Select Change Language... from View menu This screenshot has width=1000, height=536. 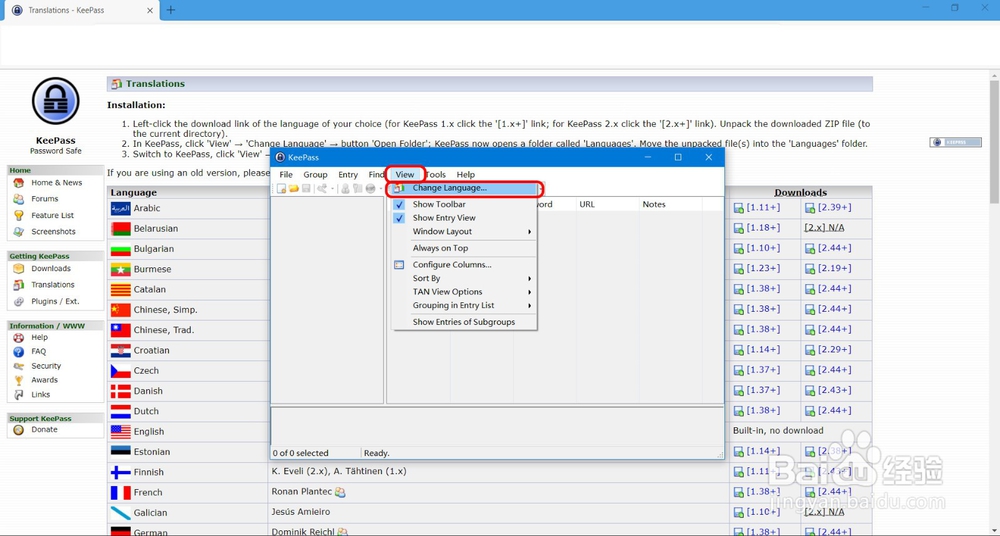coord(464,188)
